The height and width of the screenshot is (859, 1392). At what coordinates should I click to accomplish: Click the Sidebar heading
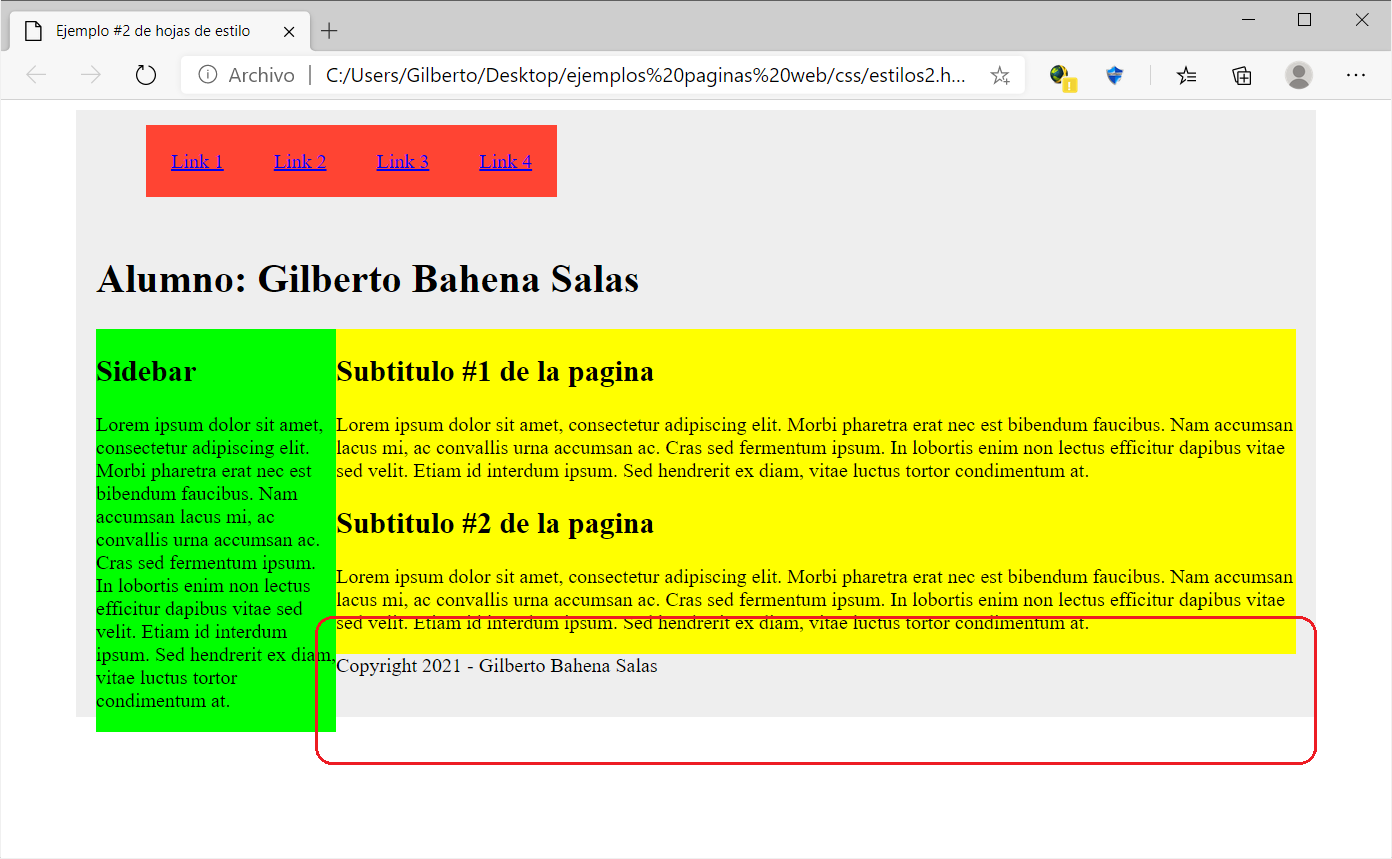tap(146, 372)
